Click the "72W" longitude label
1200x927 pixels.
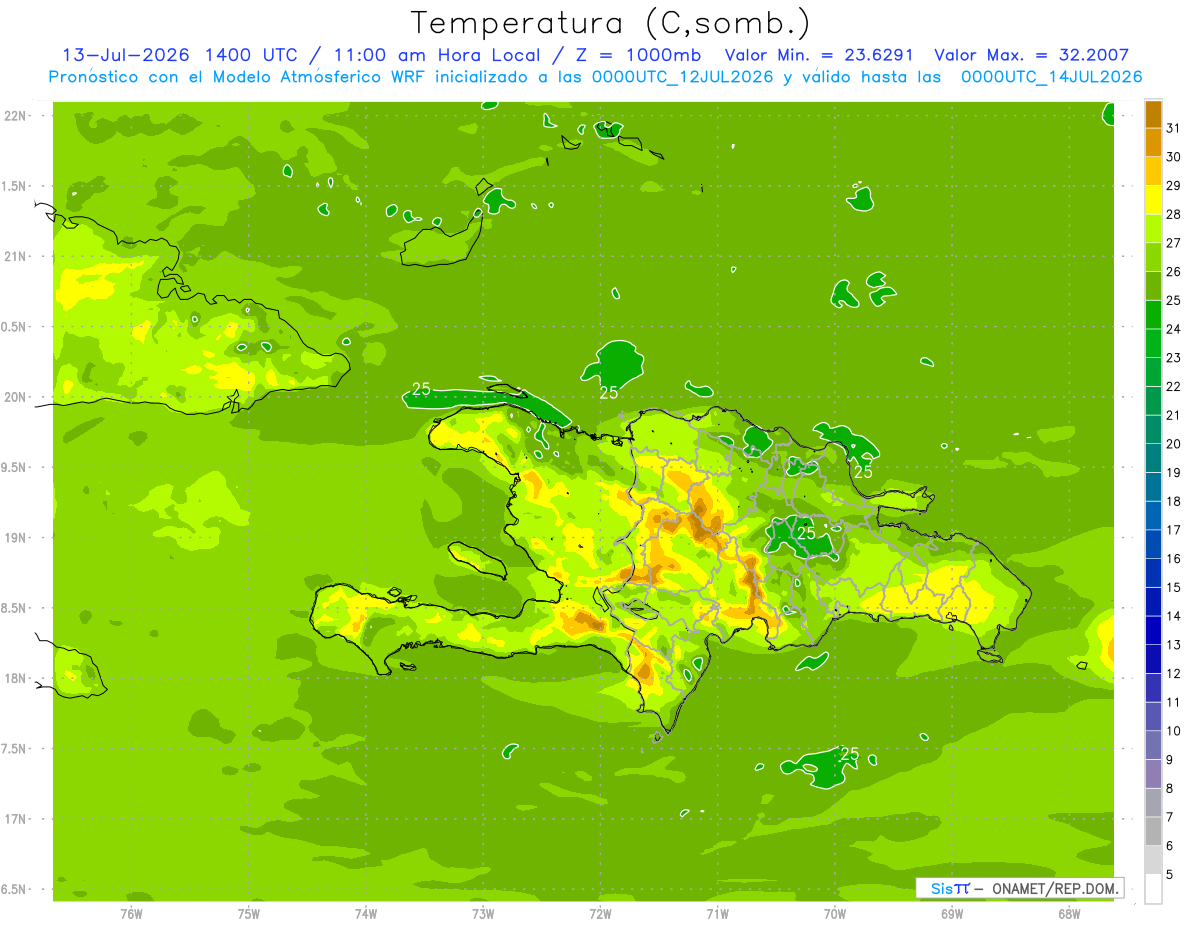600,913
